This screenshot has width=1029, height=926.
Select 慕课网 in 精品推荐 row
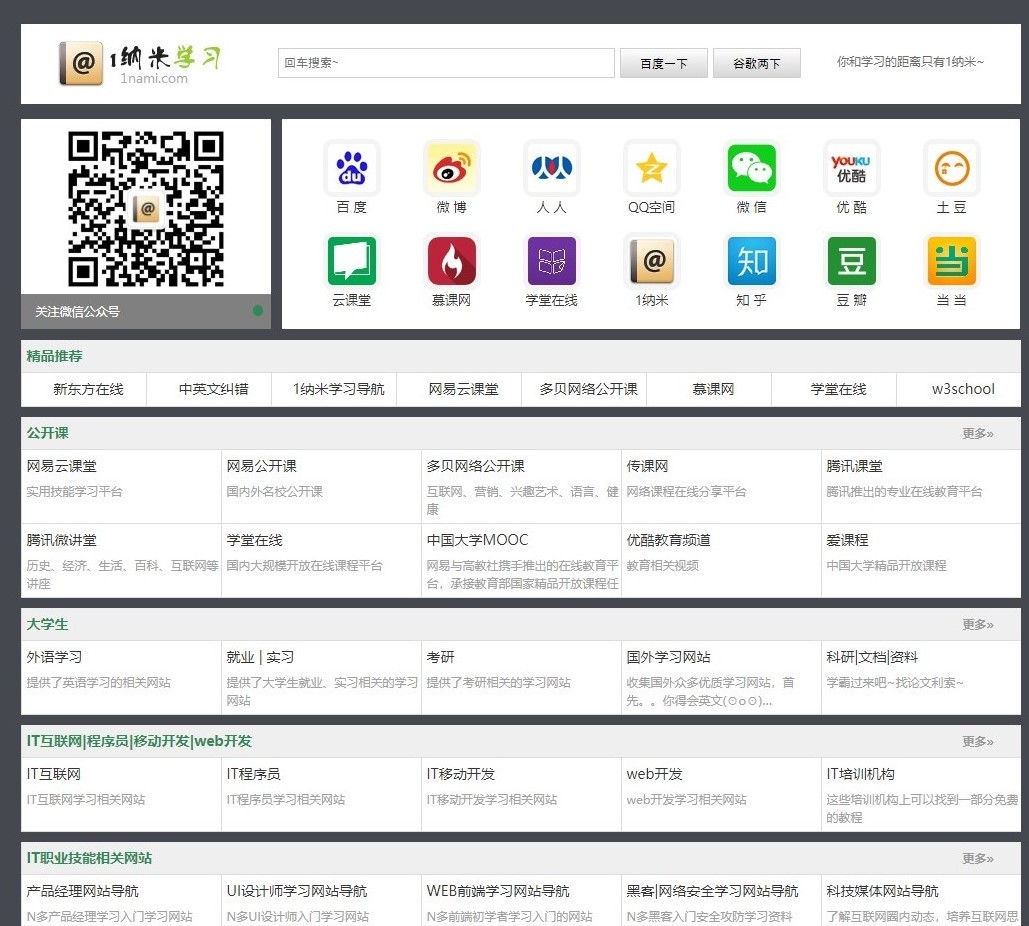point(713,389)
